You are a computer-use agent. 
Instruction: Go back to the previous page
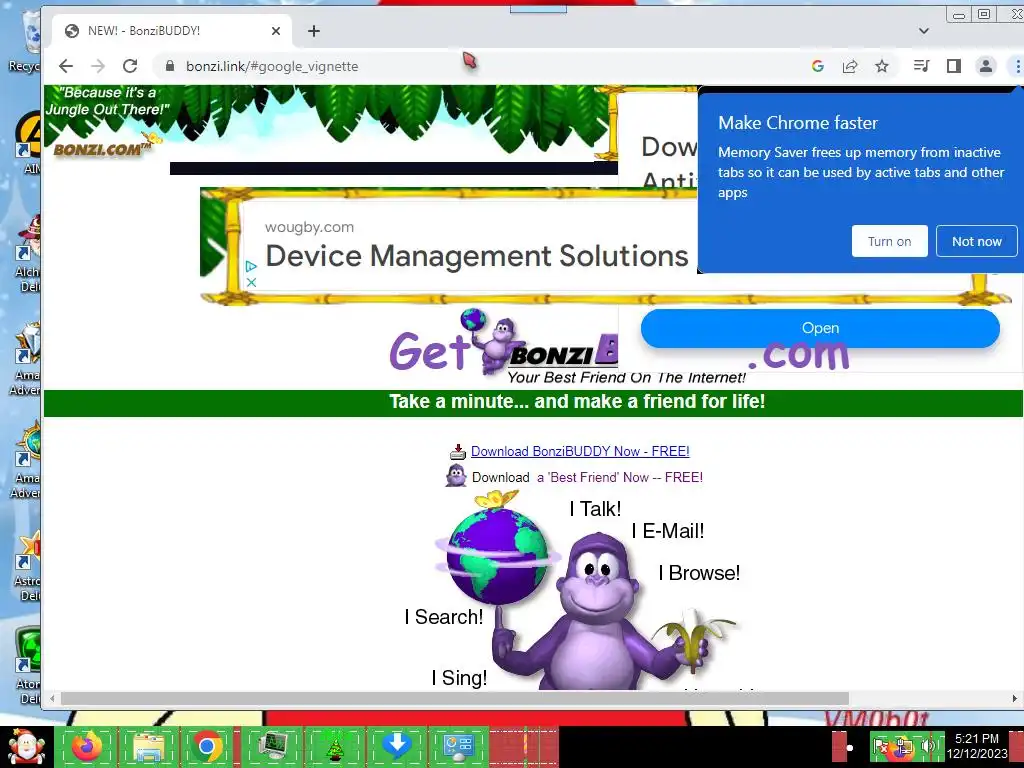tap(66, 66)
